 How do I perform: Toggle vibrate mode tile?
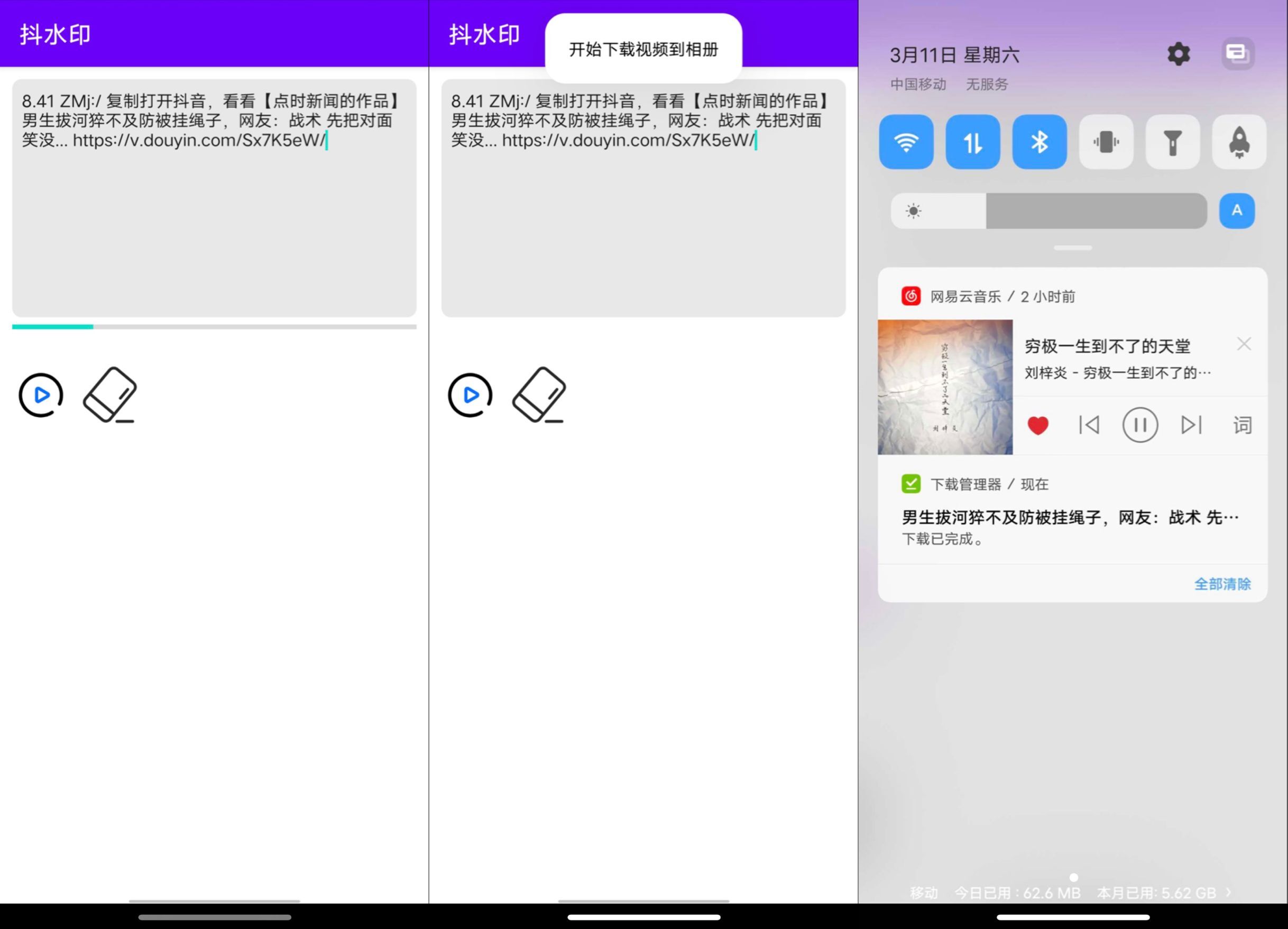point(1106,142)
